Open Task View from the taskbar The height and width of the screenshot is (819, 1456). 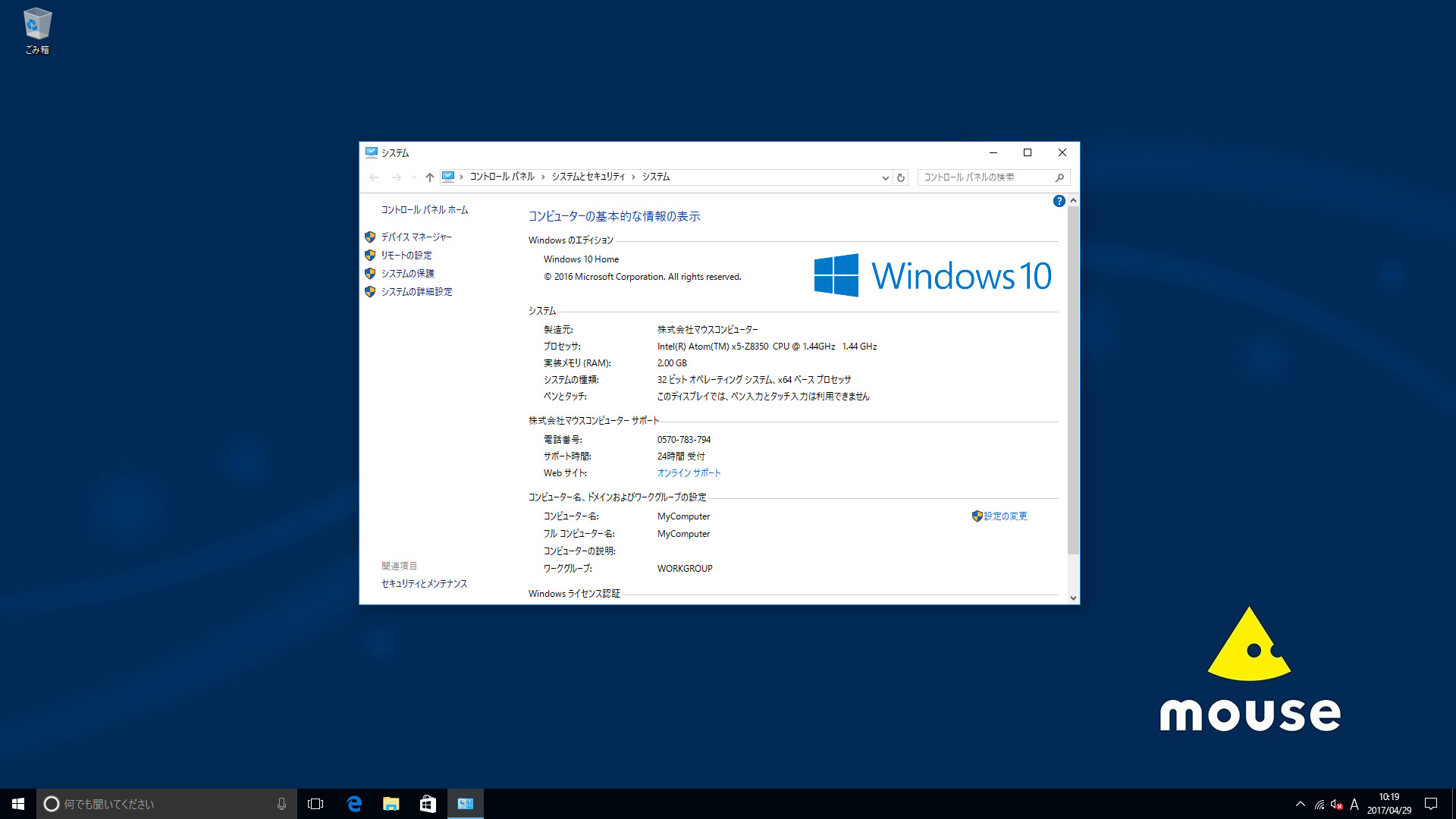pyautogui.click(x=315, y=803)
